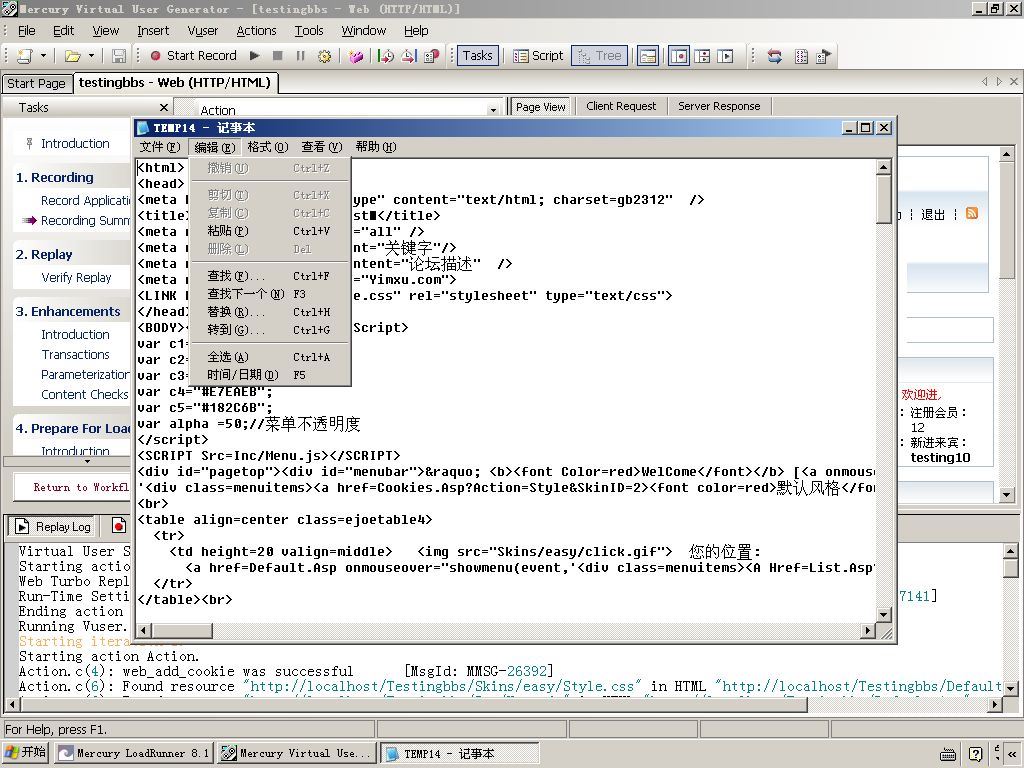Click the right tab-scroll arrow
The height and width of the screenshot is (768, 1024).
pyautogui.click(x=999, y=82)
